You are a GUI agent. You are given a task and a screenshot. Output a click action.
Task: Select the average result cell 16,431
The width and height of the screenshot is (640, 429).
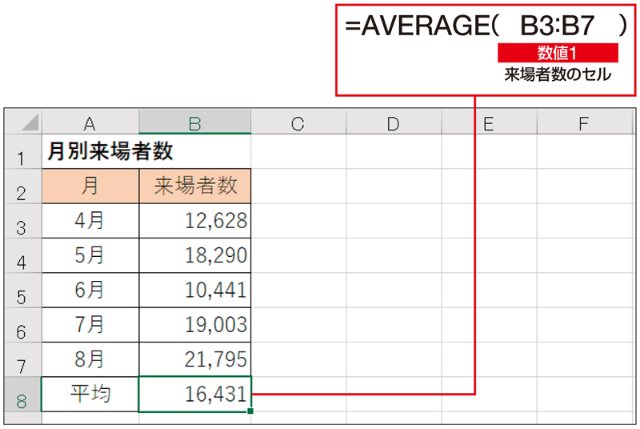pyautogui.click(x=195, y=394)
